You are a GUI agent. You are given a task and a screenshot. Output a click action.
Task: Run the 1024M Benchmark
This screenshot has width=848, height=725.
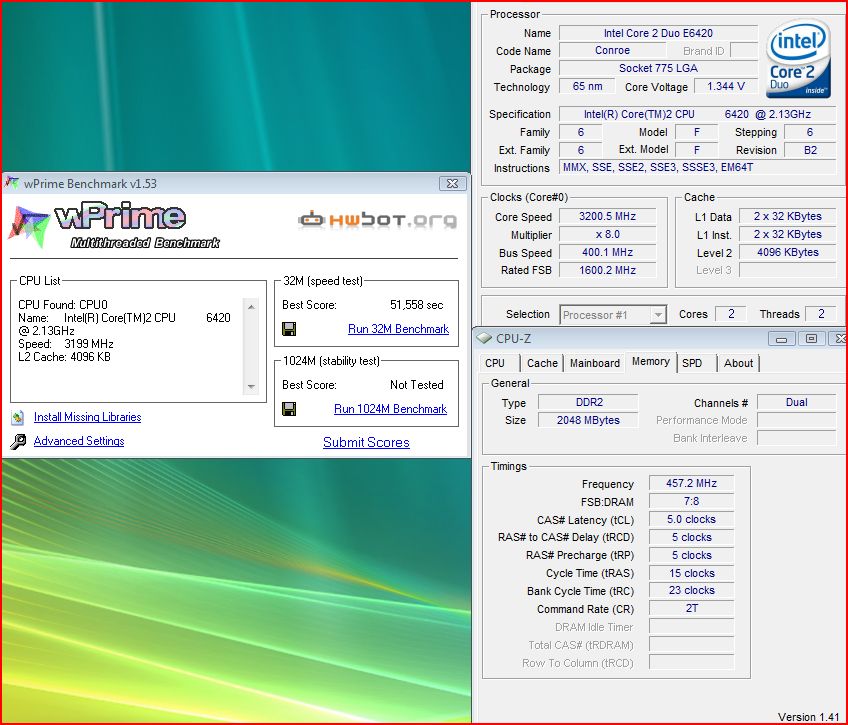coord(390,409)
